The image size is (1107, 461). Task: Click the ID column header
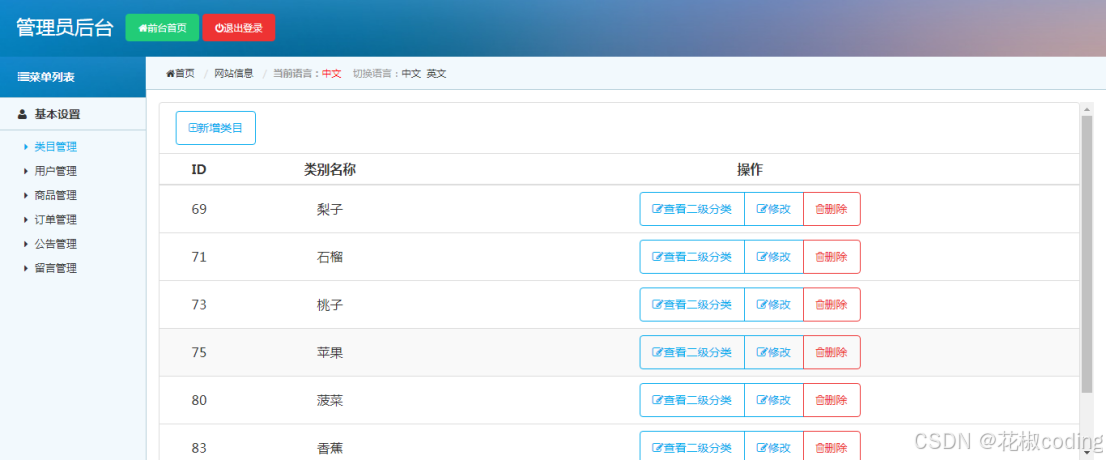tap(199, 169)
